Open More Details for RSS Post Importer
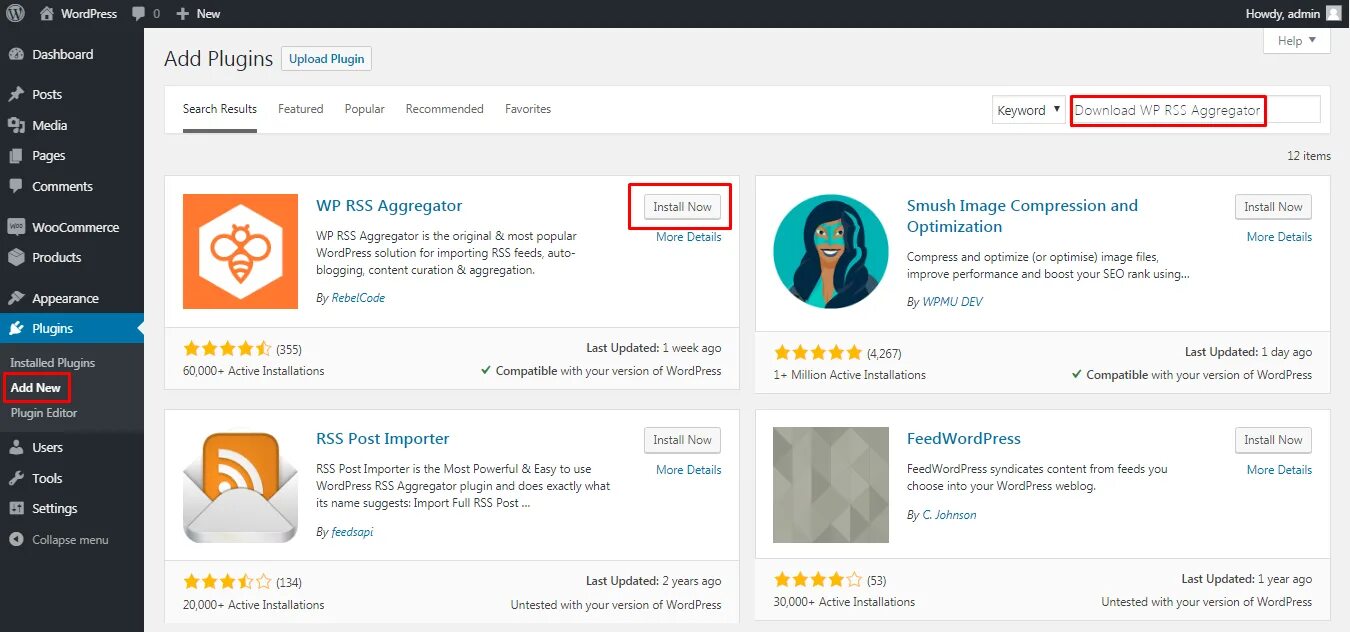This screenshot has width=1350, height=632. (689, 470)
